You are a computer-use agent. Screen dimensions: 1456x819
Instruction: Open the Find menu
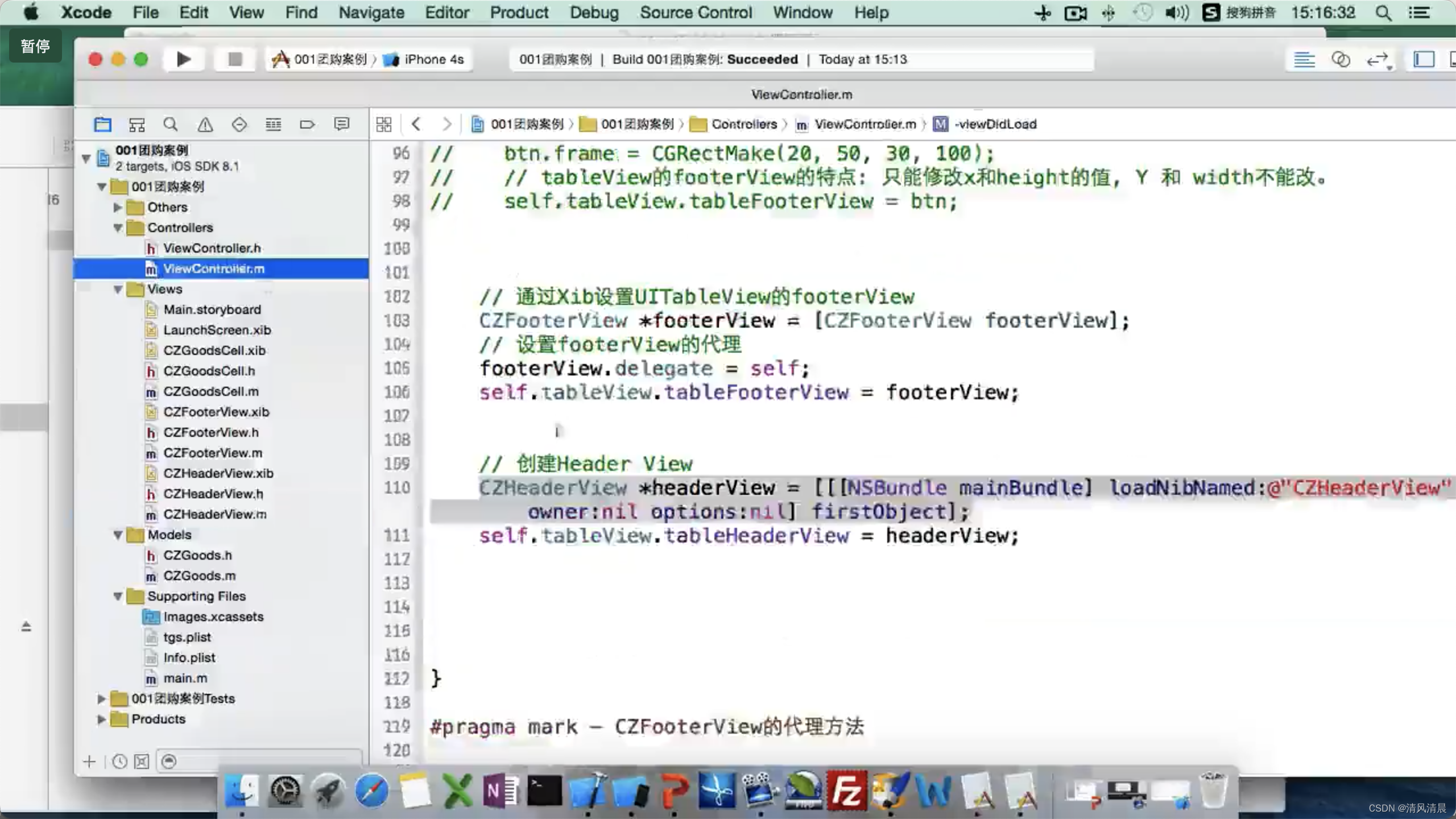click(301, 13)
